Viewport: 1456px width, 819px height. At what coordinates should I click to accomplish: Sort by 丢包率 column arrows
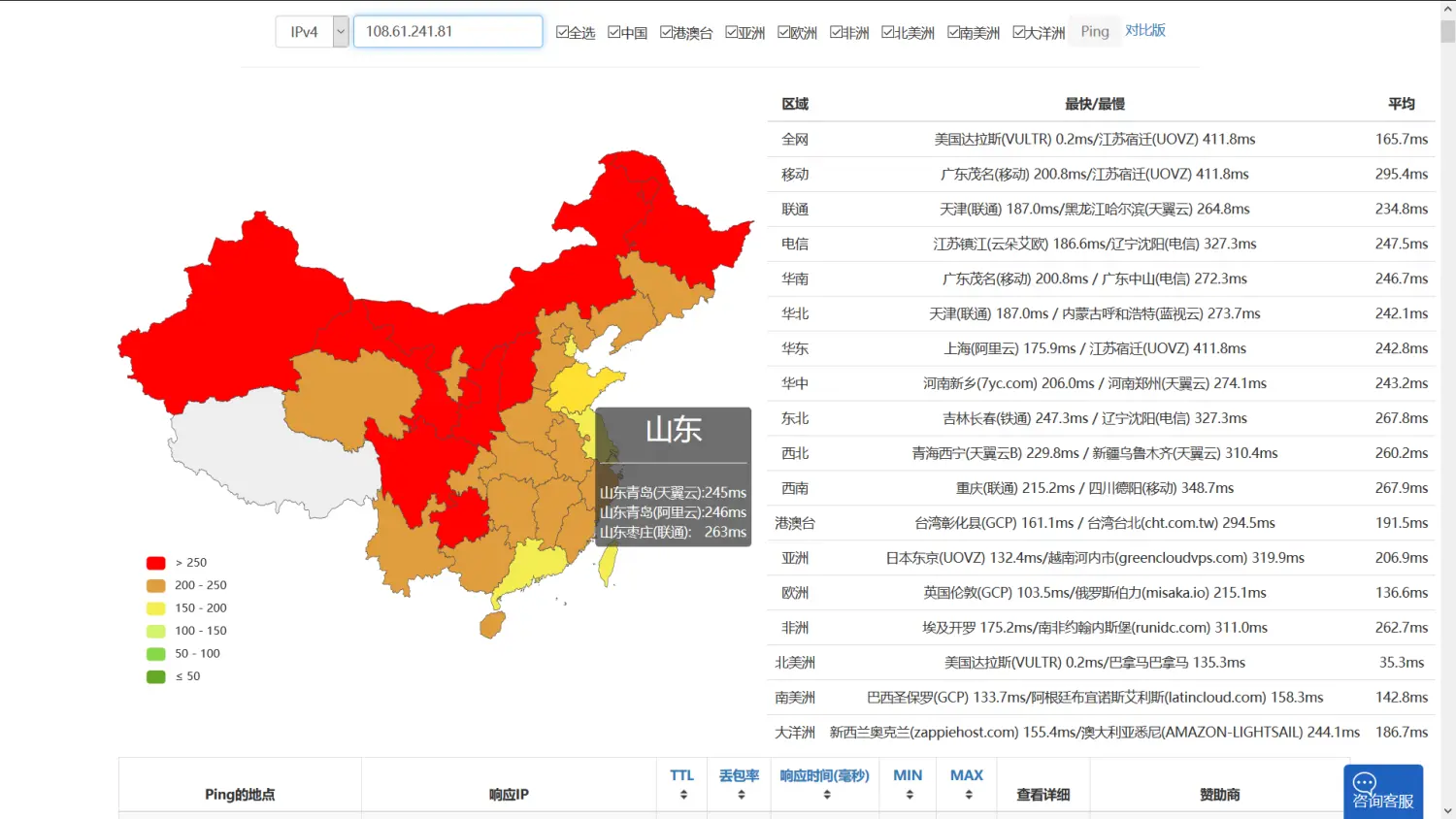point(741,795)
